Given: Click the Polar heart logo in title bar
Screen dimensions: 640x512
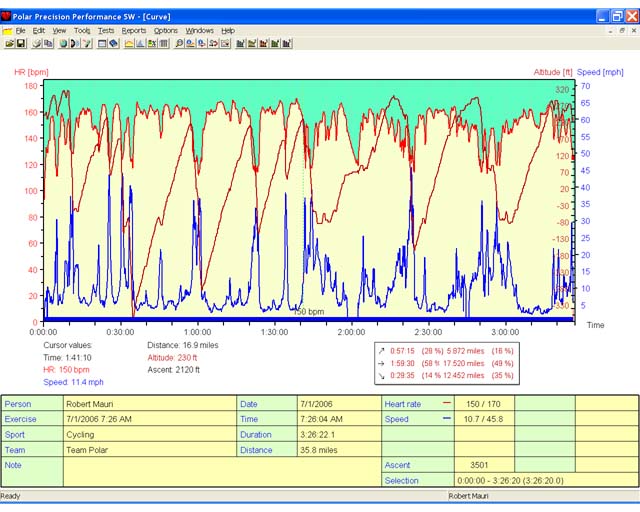Looking at the screenshot, I should [x=6, y=16].
